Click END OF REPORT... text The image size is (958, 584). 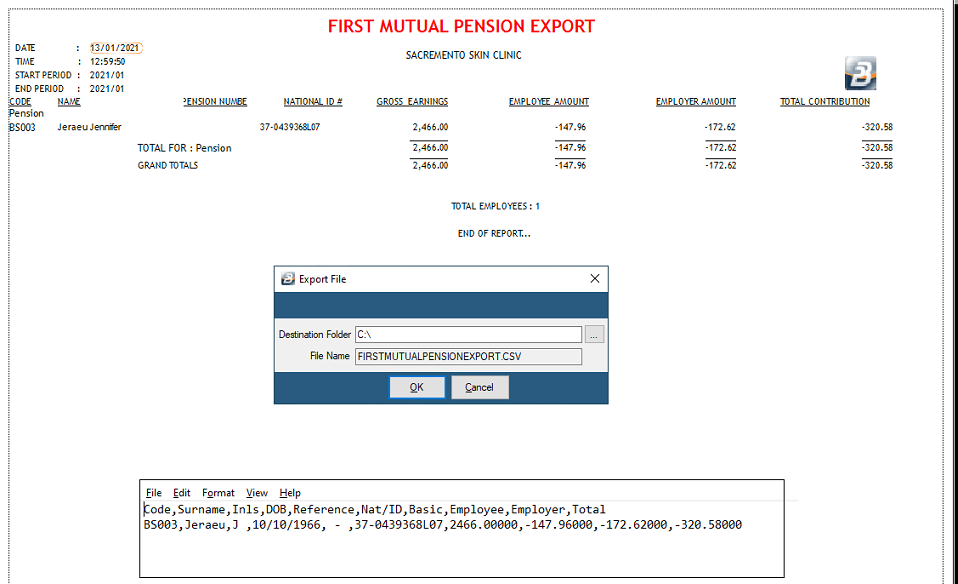[x=494, y=233]
